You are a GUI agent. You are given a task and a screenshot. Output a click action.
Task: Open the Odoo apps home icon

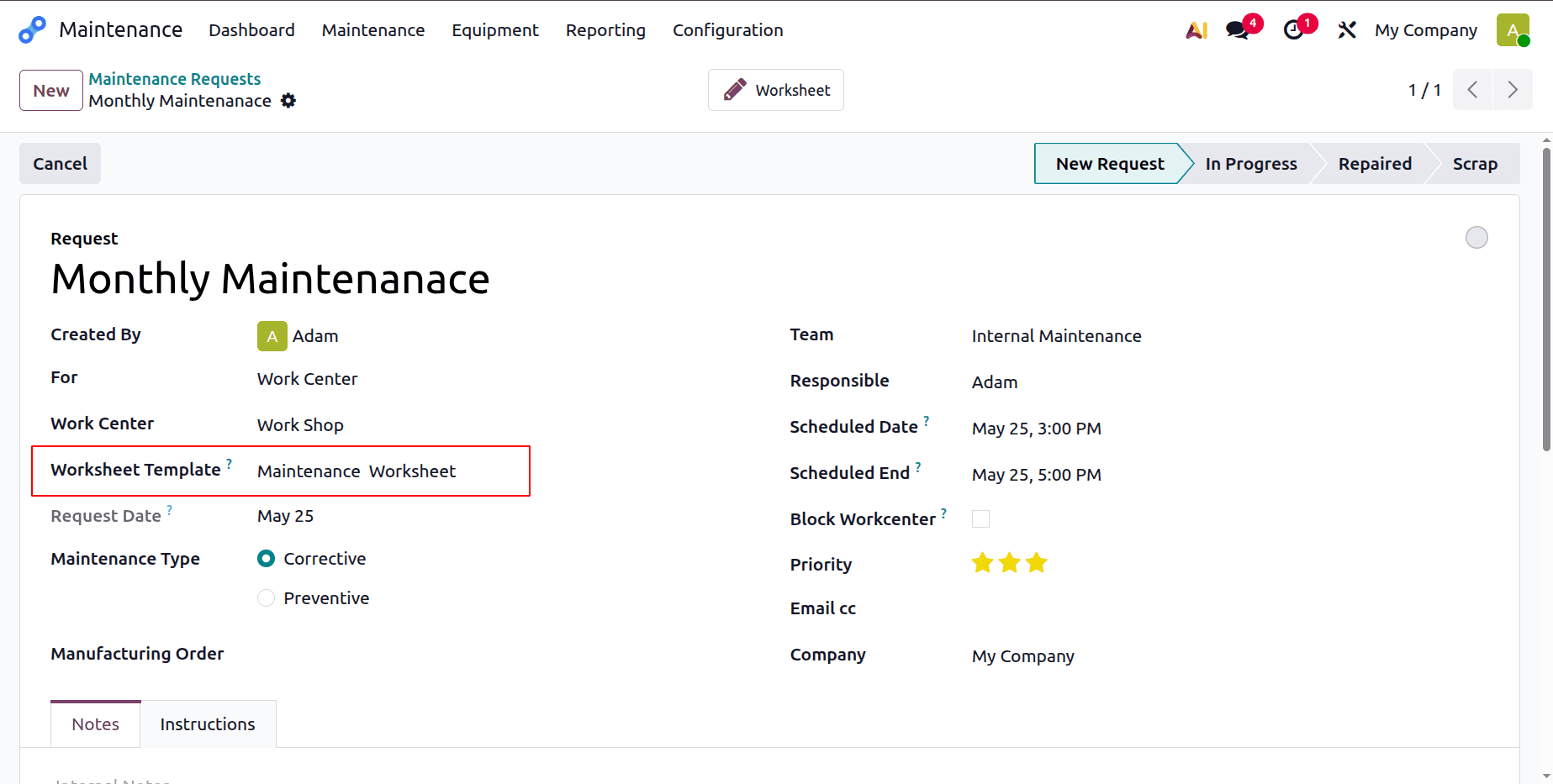click(x=32, y=29)
